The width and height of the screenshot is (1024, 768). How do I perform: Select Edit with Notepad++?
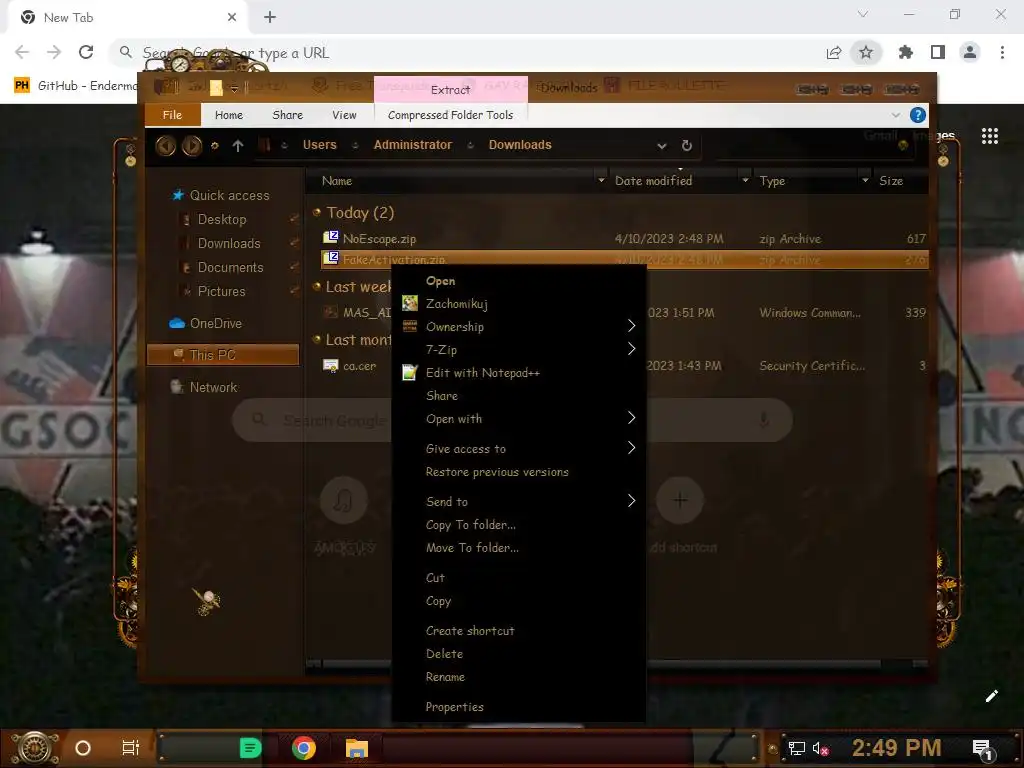(519, 373)
